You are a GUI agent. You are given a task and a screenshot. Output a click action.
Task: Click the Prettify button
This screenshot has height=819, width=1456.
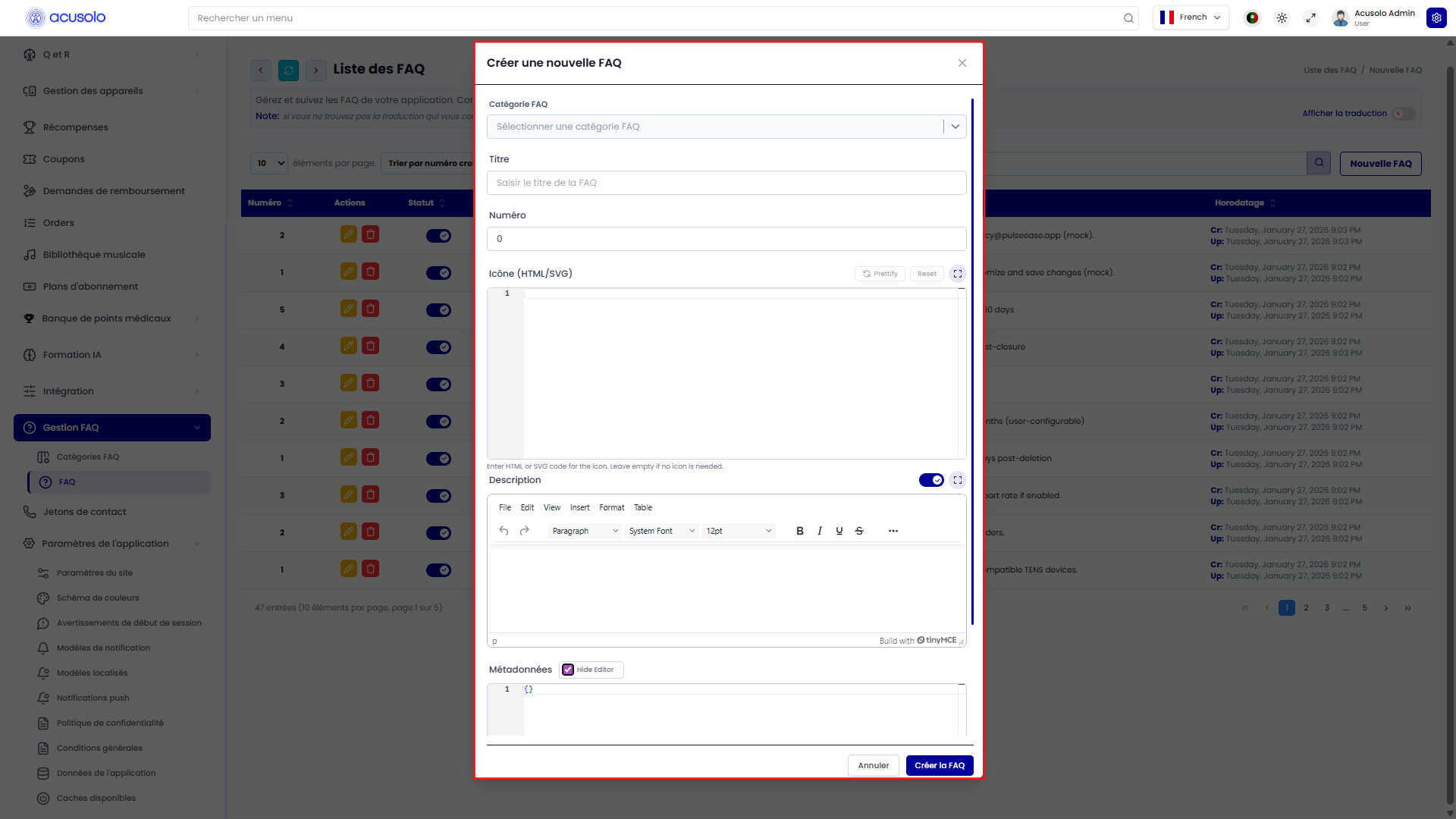pos(880,274)
